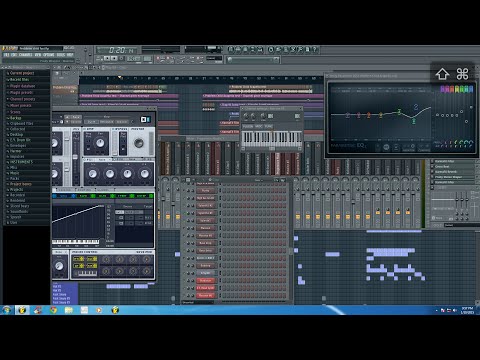
Task: Open the media player taskbar icon
Action: (x=99, y=310)
